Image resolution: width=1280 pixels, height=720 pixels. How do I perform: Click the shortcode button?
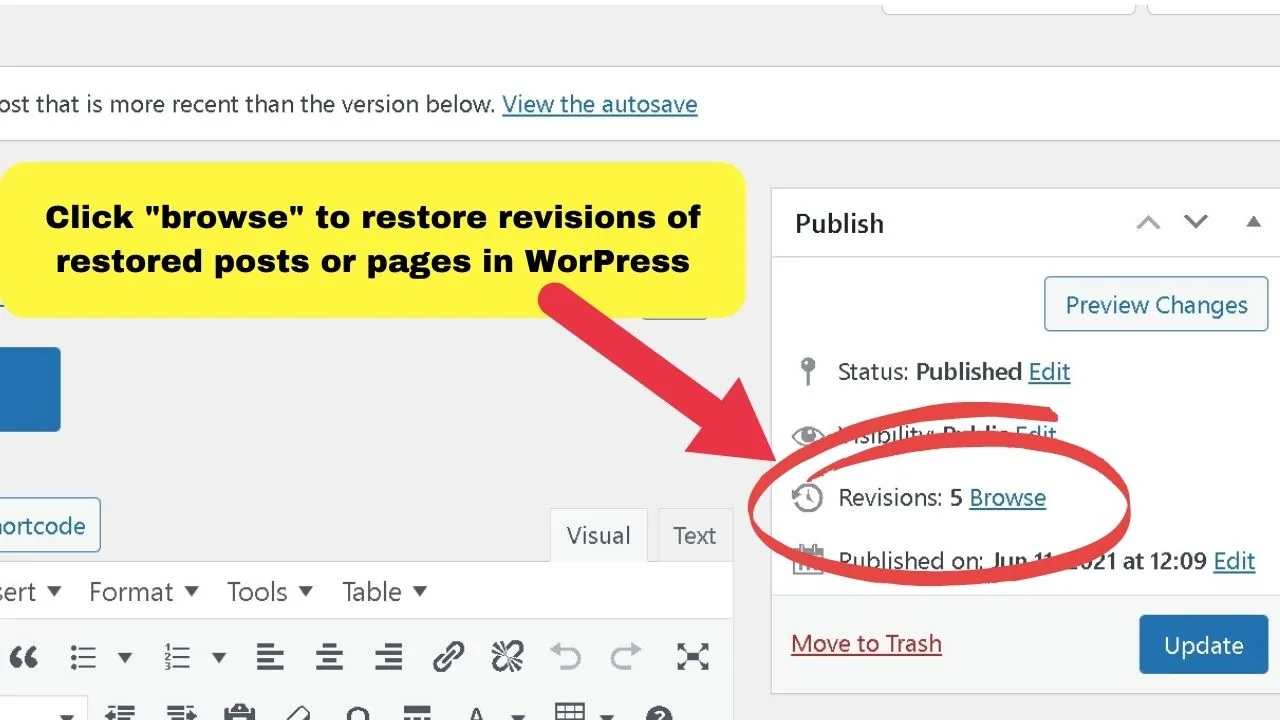click(x=50, y=525)
